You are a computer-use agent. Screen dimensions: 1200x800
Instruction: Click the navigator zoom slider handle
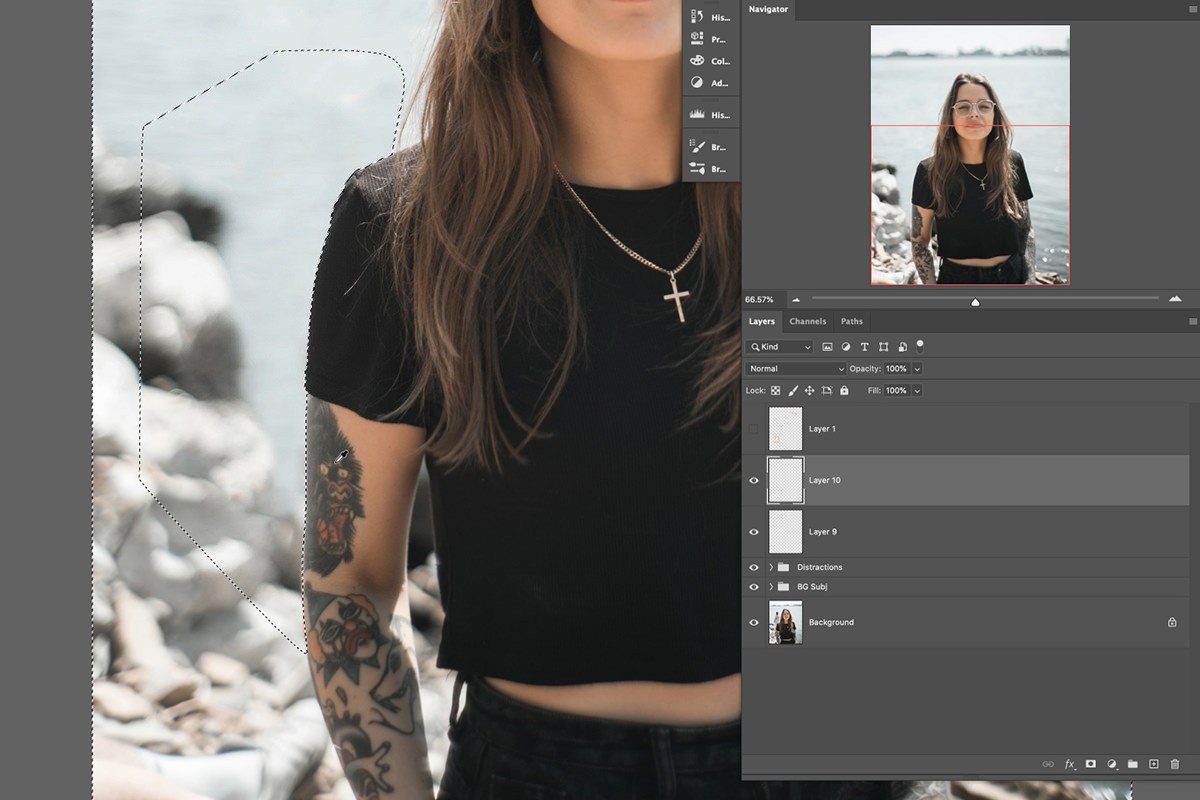975,301
